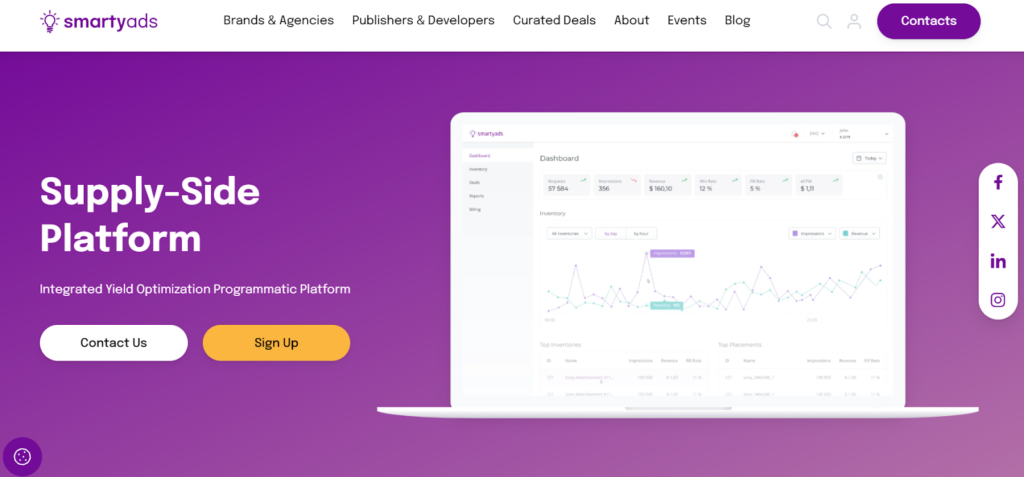Open the Instagram social link
Image resolution: width=1024 pixels, height=477 pixels.
[997, 300]
